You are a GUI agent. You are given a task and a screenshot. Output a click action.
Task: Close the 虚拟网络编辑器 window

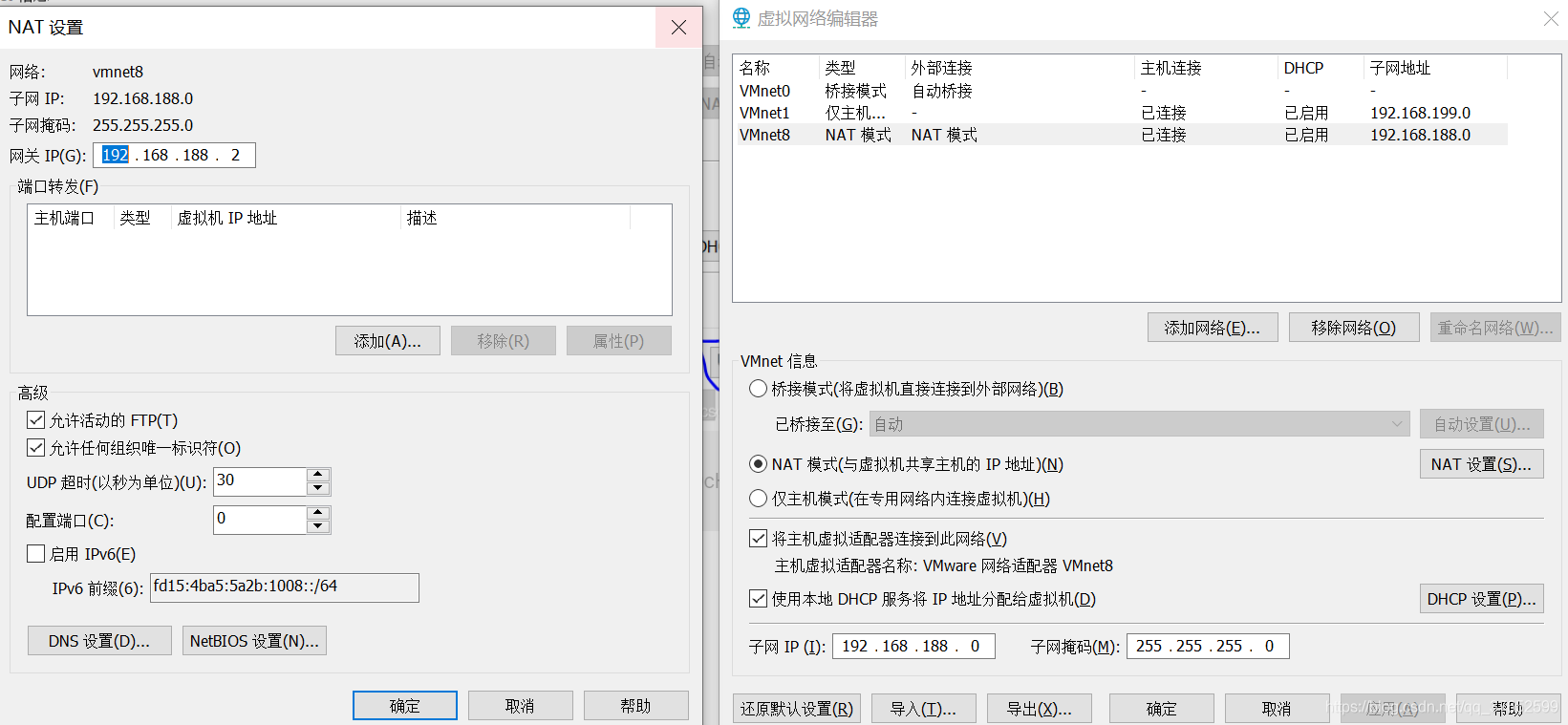coord(1551,18)
